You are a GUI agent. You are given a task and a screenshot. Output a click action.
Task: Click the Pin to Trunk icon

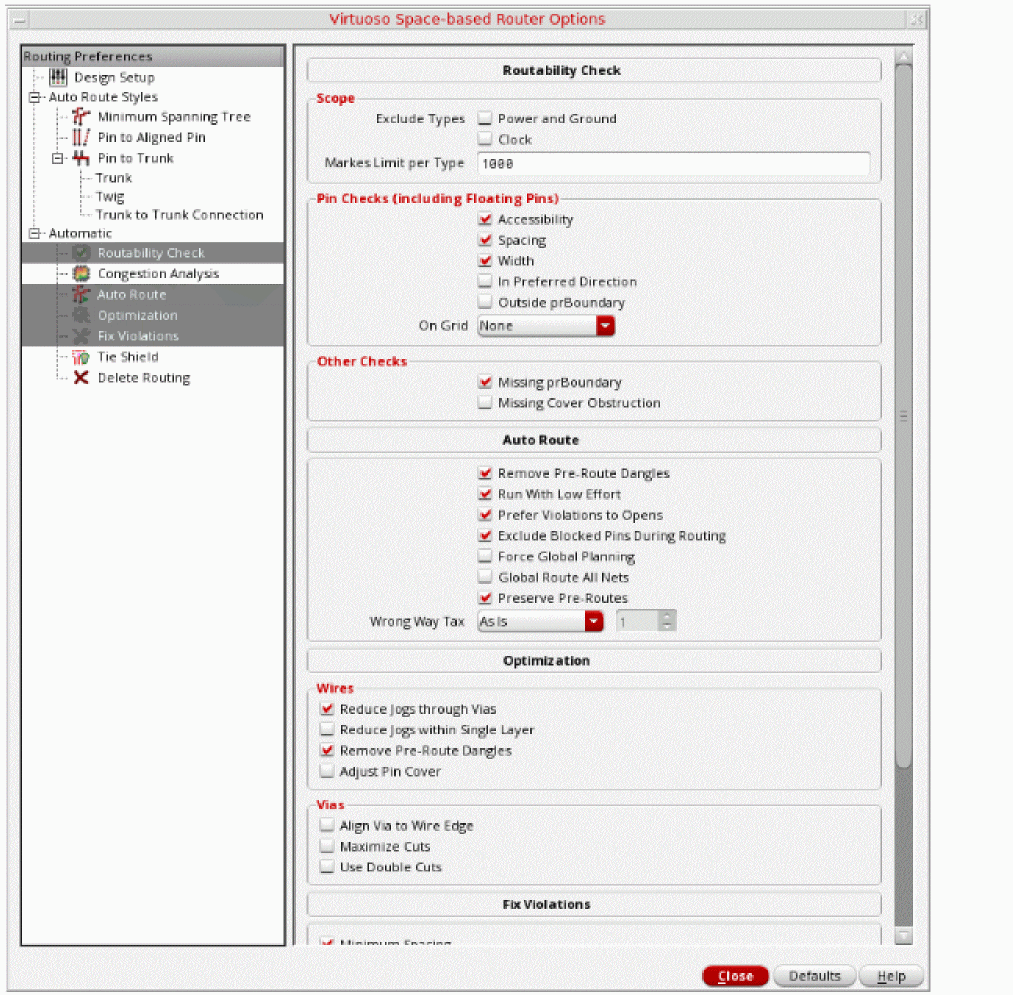pos(81,158)
